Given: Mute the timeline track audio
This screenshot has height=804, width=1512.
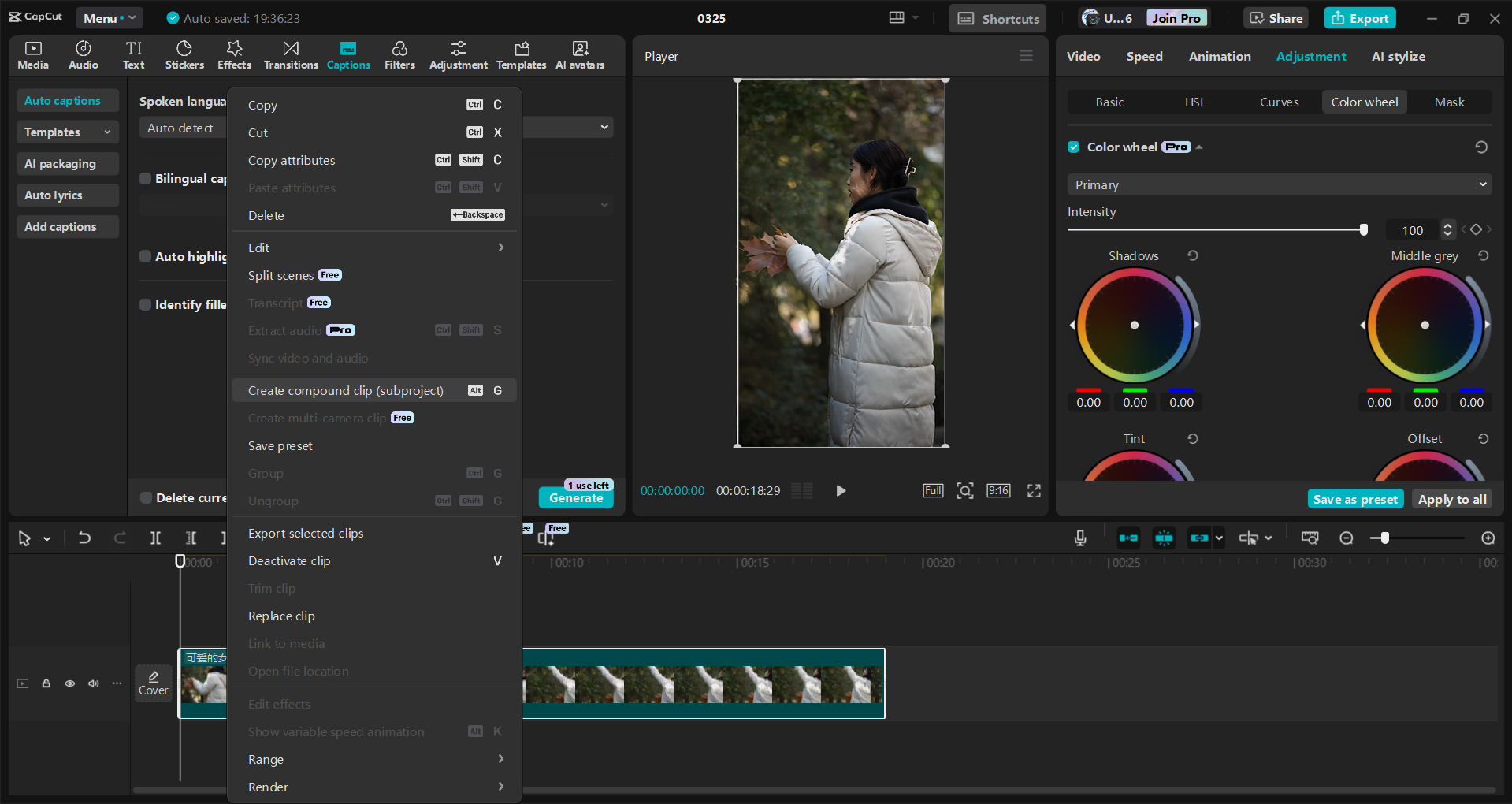Looking at the screenshot, I should (93, 683).
